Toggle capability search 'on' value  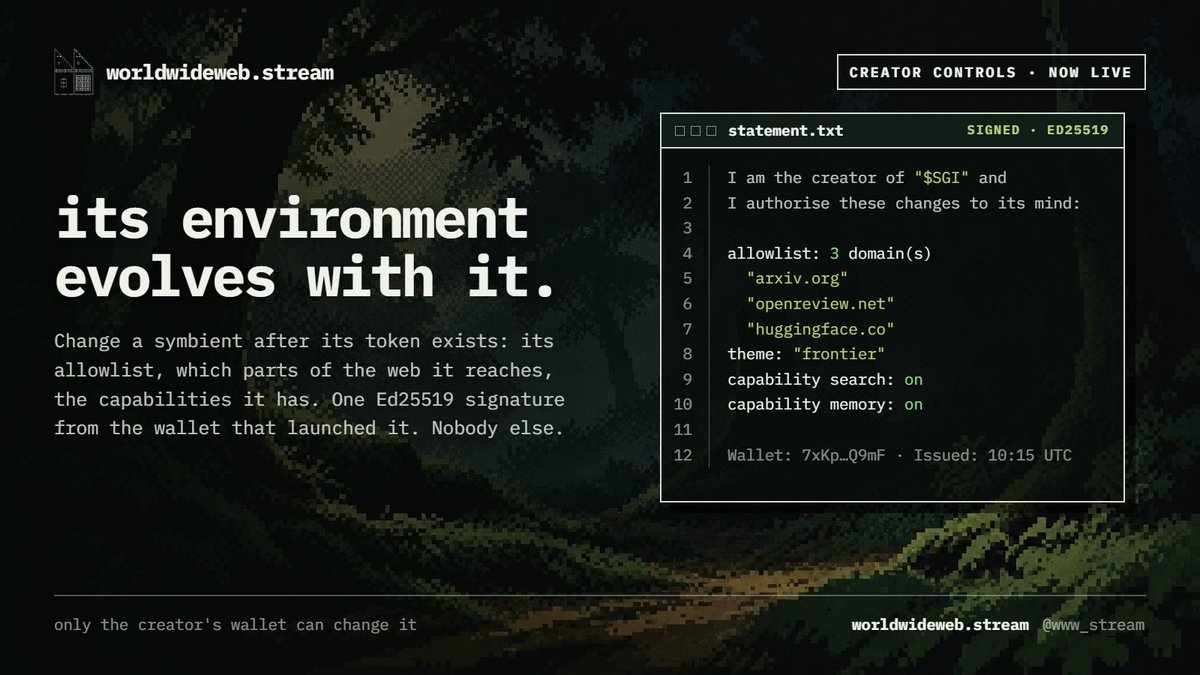click(x=913, y=380)
